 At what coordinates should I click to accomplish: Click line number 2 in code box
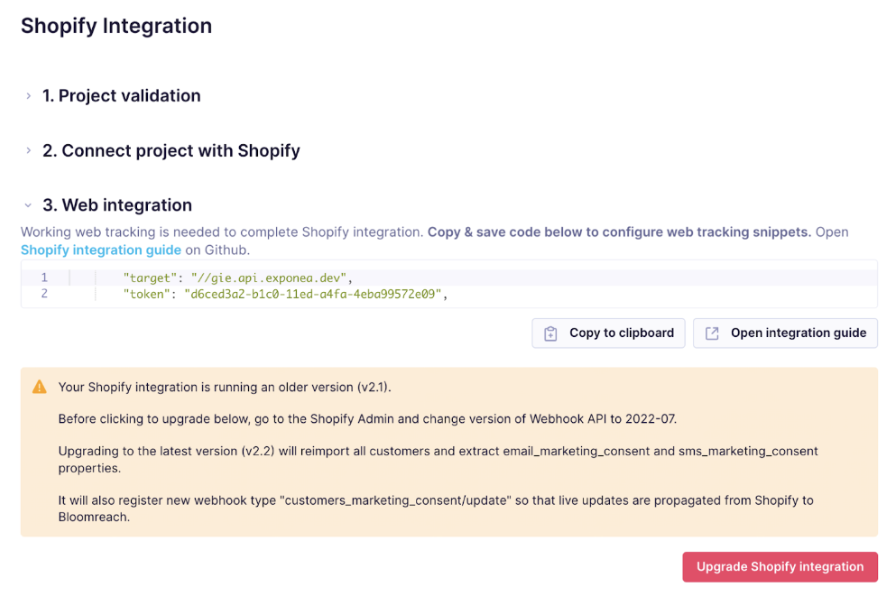coord(44,294)
